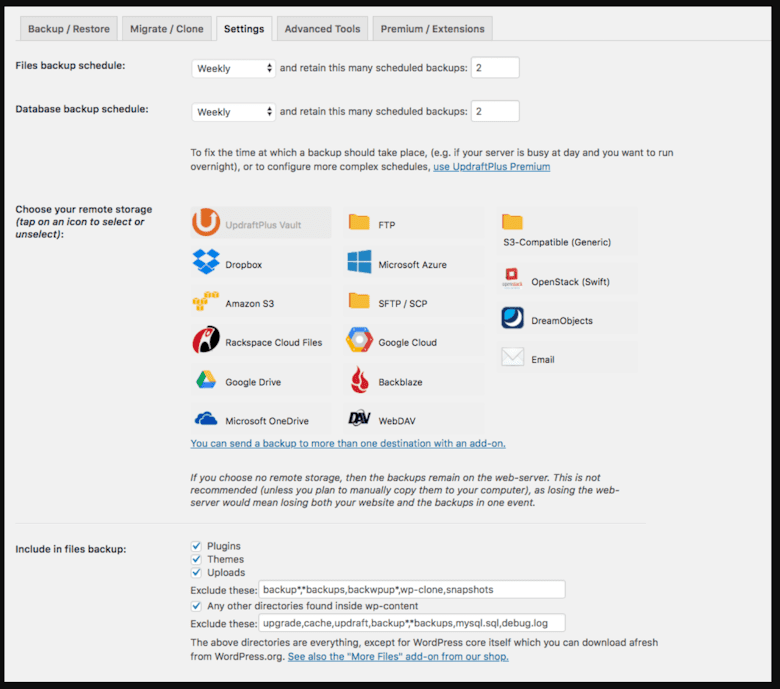
Task: Open the Migrate / Clone tab
Action: 167,29
